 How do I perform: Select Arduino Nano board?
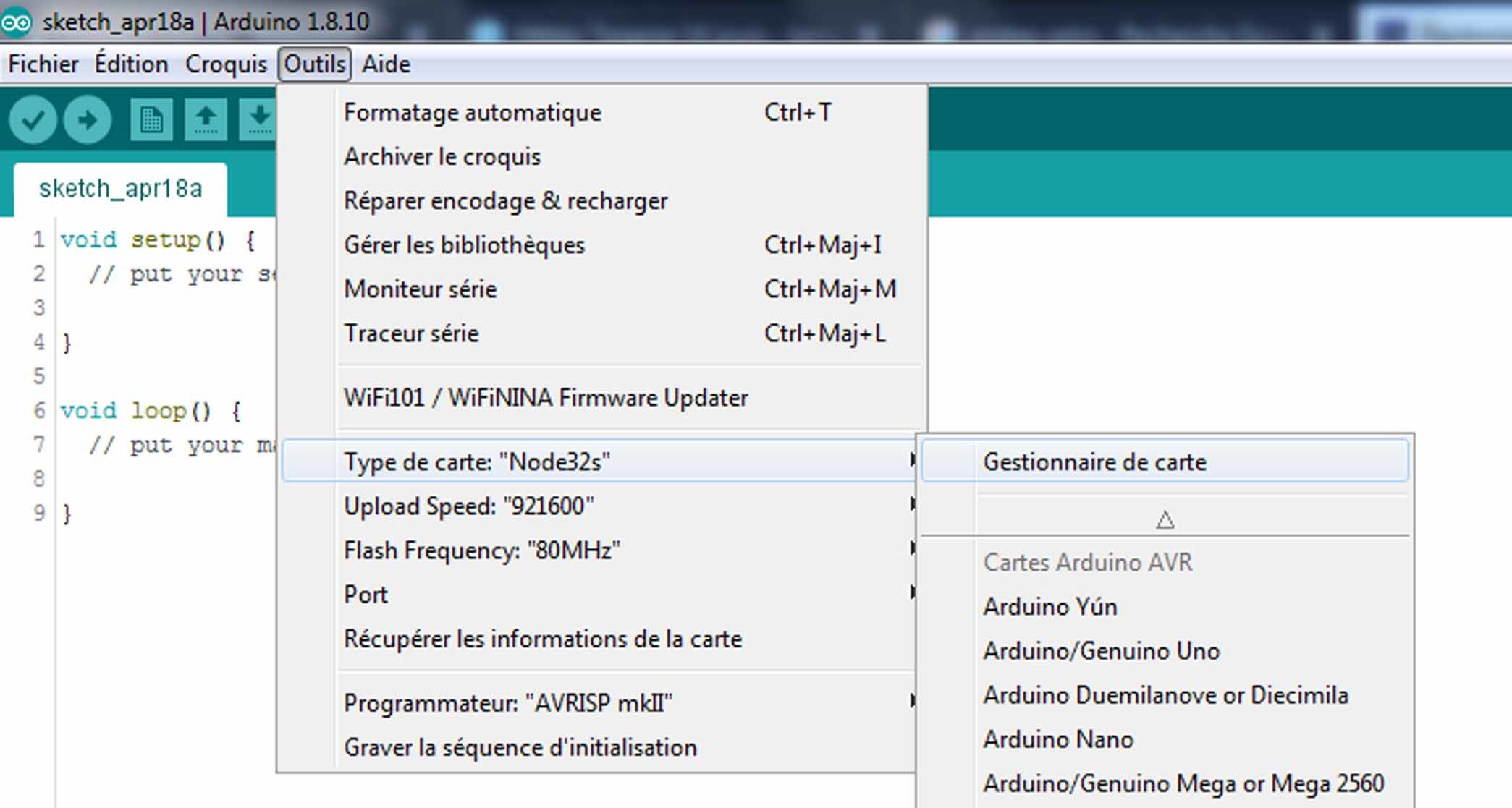(1057, 739)
